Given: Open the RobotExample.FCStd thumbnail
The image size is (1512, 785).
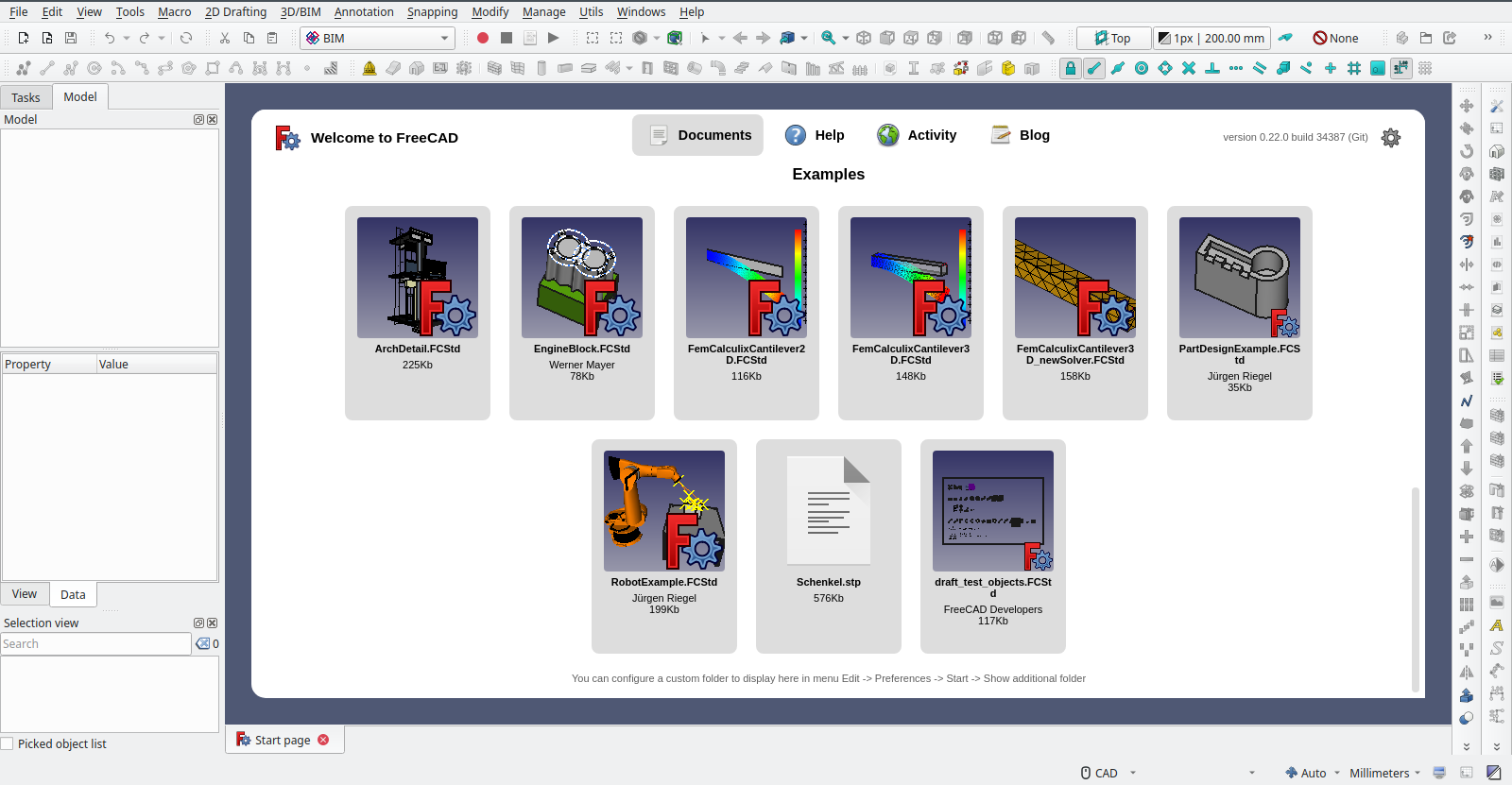Looking at the screenshot, I should [x=664, y=511].
